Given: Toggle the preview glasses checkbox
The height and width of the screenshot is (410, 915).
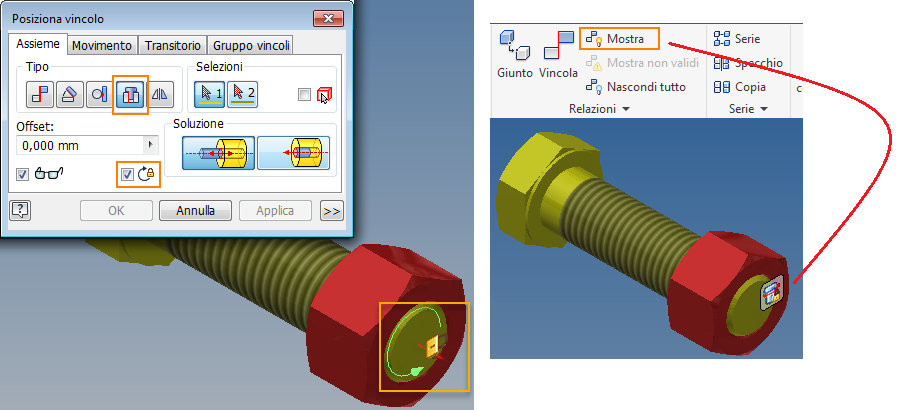Looking at the screenshot, I should coord(22,174).
